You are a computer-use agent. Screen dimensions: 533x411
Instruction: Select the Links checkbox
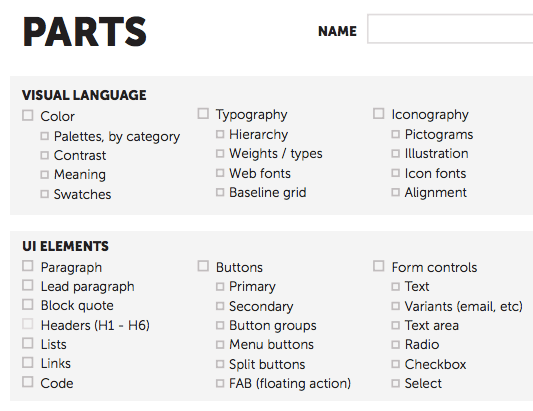tap(28, 363)
